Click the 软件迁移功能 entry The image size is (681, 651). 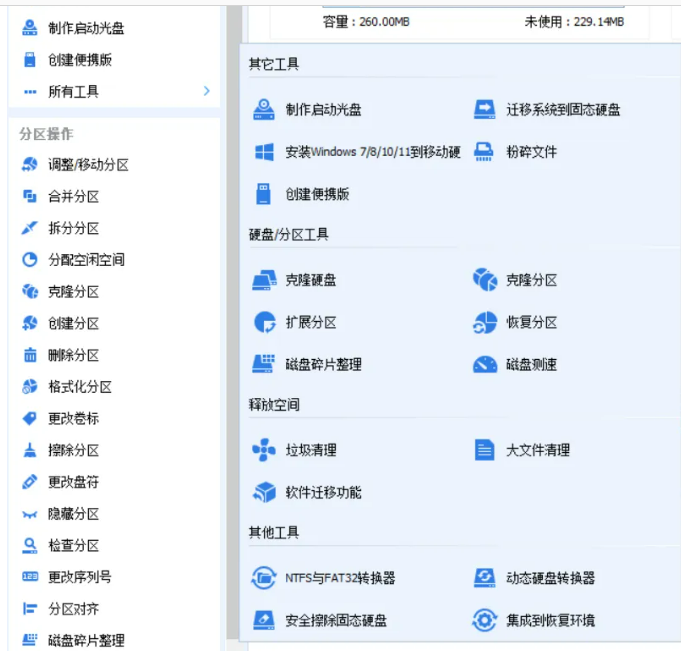pyautogui.click(x=323, y=492)
